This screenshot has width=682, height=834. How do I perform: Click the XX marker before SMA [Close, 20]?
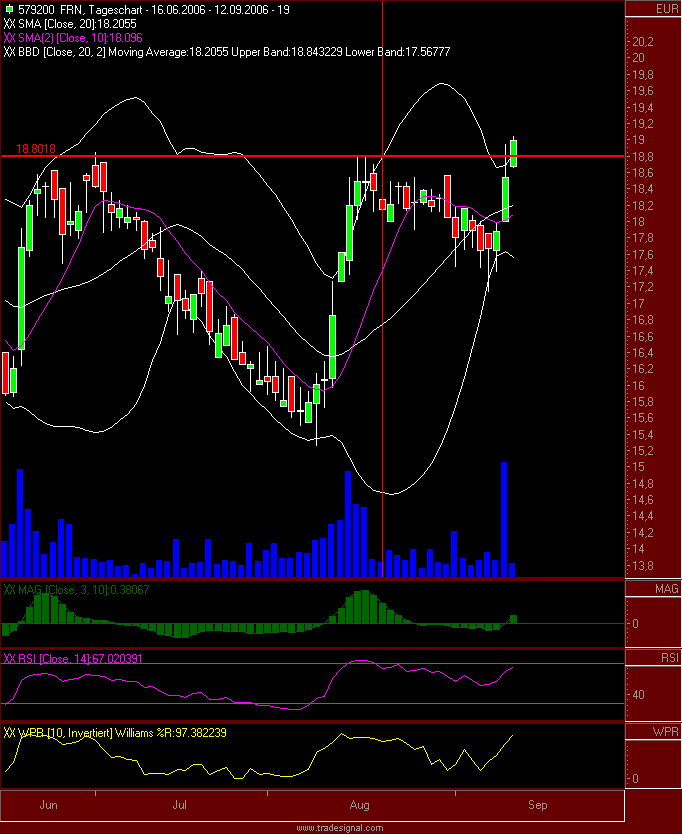click(x=9, y=24)
